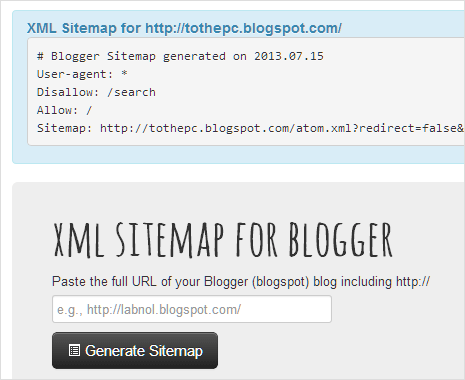Focus the Blogger blog URL input field

(x=192, y=309)
